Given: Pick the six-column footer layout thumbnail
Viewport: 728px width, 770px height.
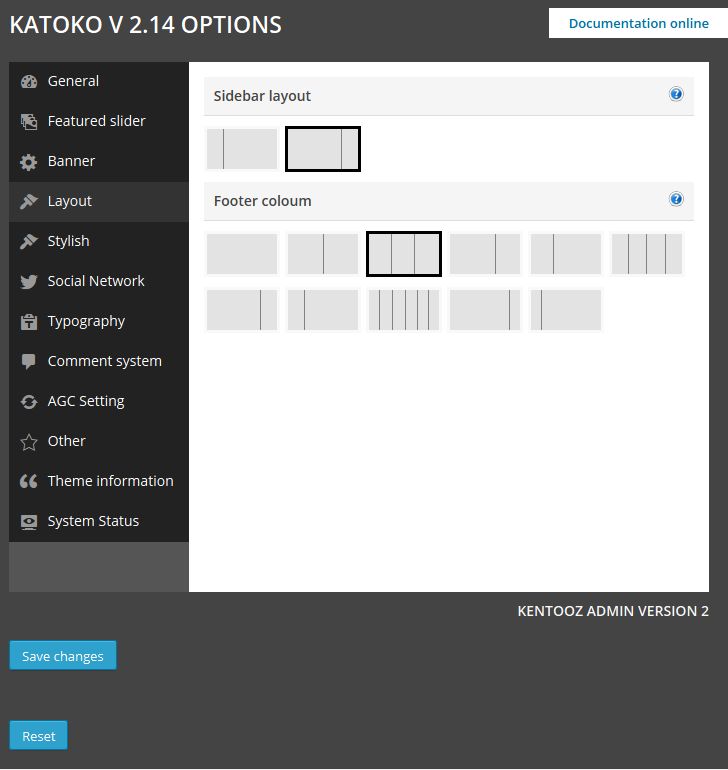Looking at the screenshot, I should coord(404,310).
